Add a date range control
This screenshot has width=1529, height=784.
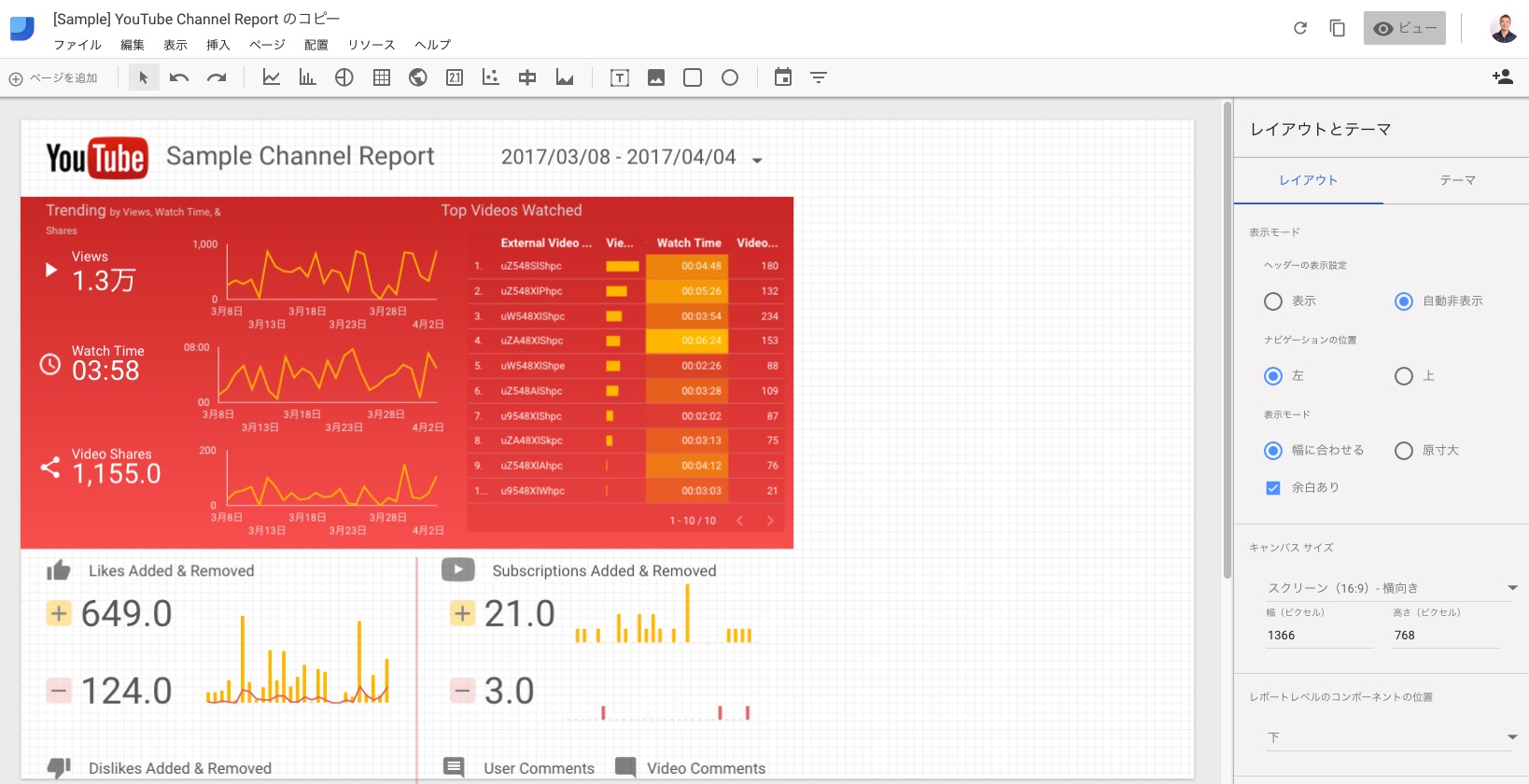coord(783,77)
